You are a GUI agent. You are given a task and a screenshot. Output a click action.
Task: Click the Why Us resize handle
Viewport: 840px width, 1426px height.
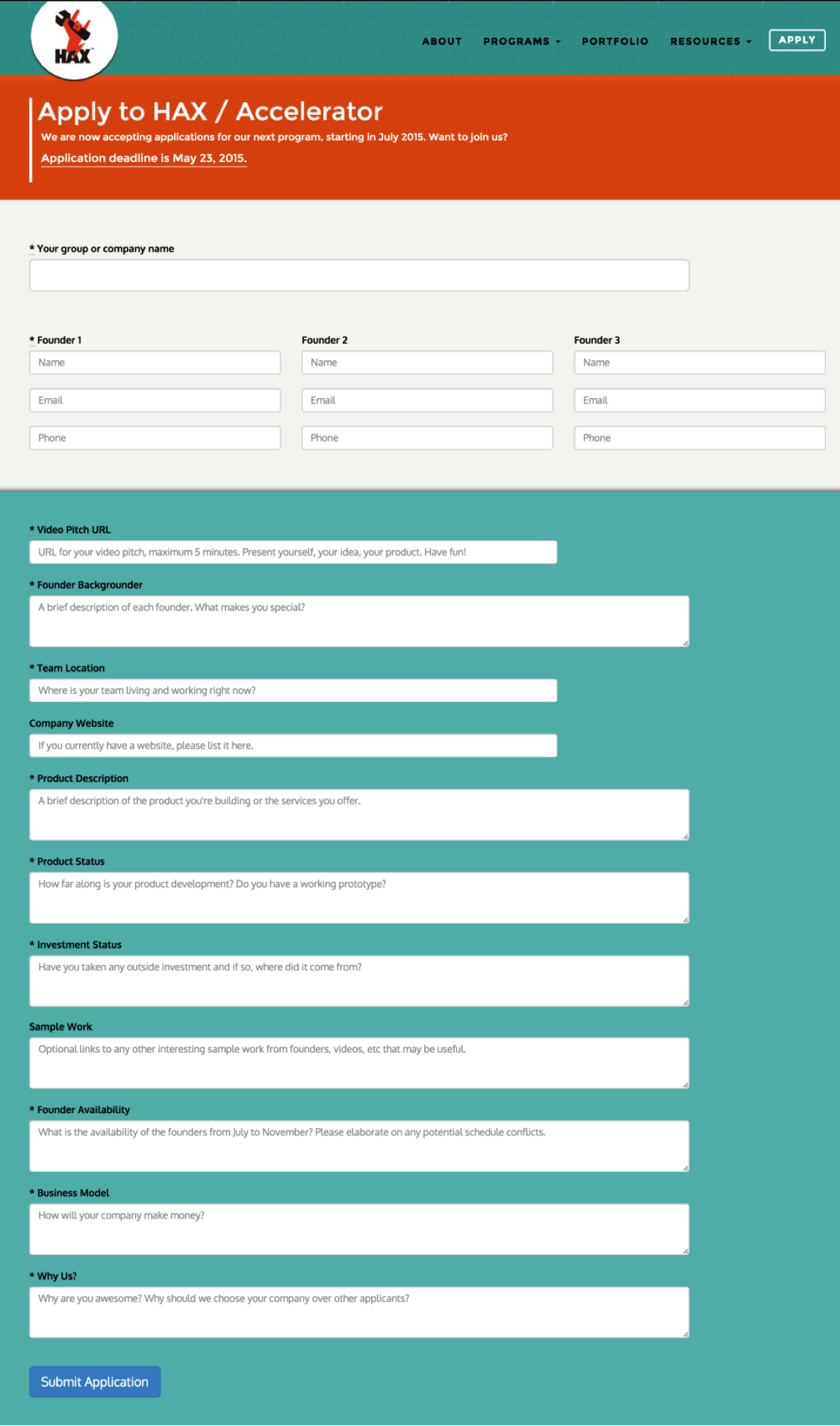(685, 1334)
